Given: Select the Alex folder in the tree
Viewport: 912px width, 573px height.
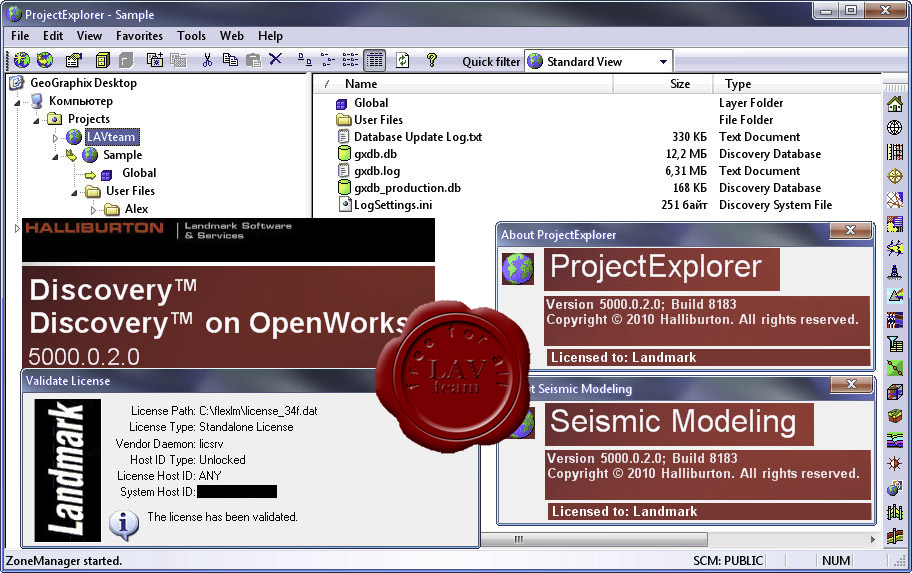Looking at the screenshot, I should (136, 209).
